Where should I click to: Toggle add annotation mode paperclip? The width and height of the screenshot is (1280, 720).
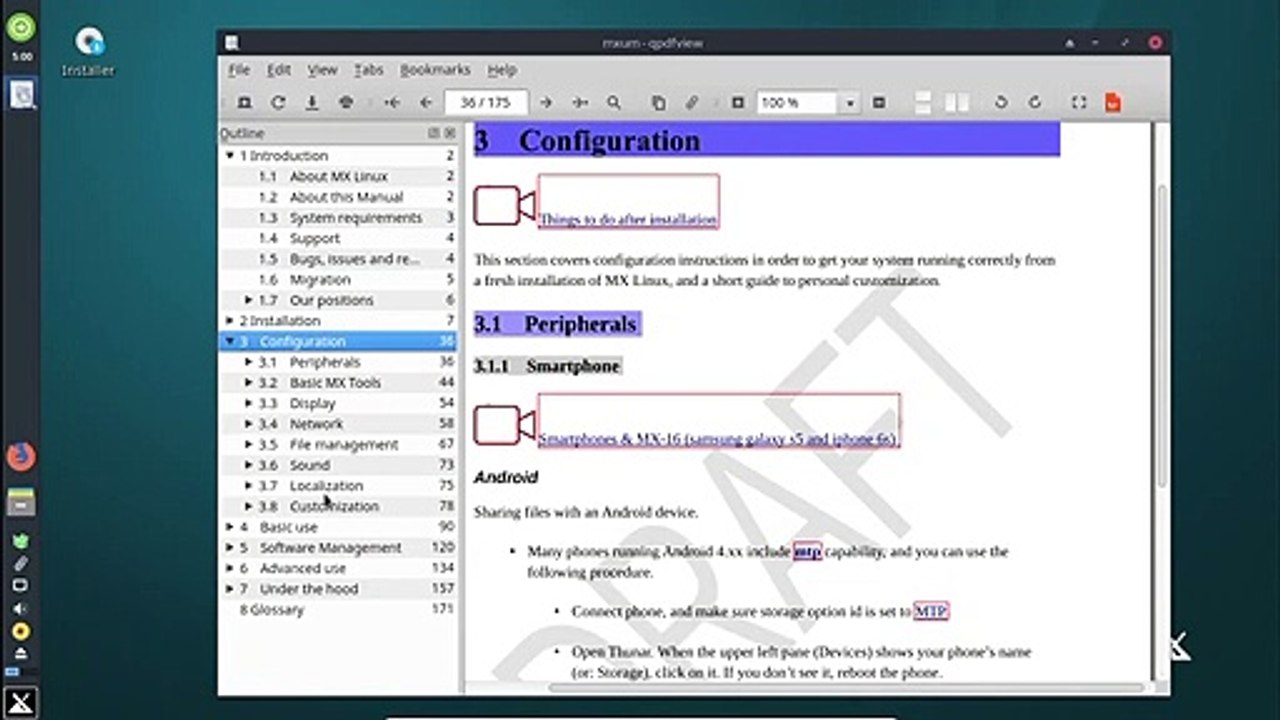(x=692, y=103)
